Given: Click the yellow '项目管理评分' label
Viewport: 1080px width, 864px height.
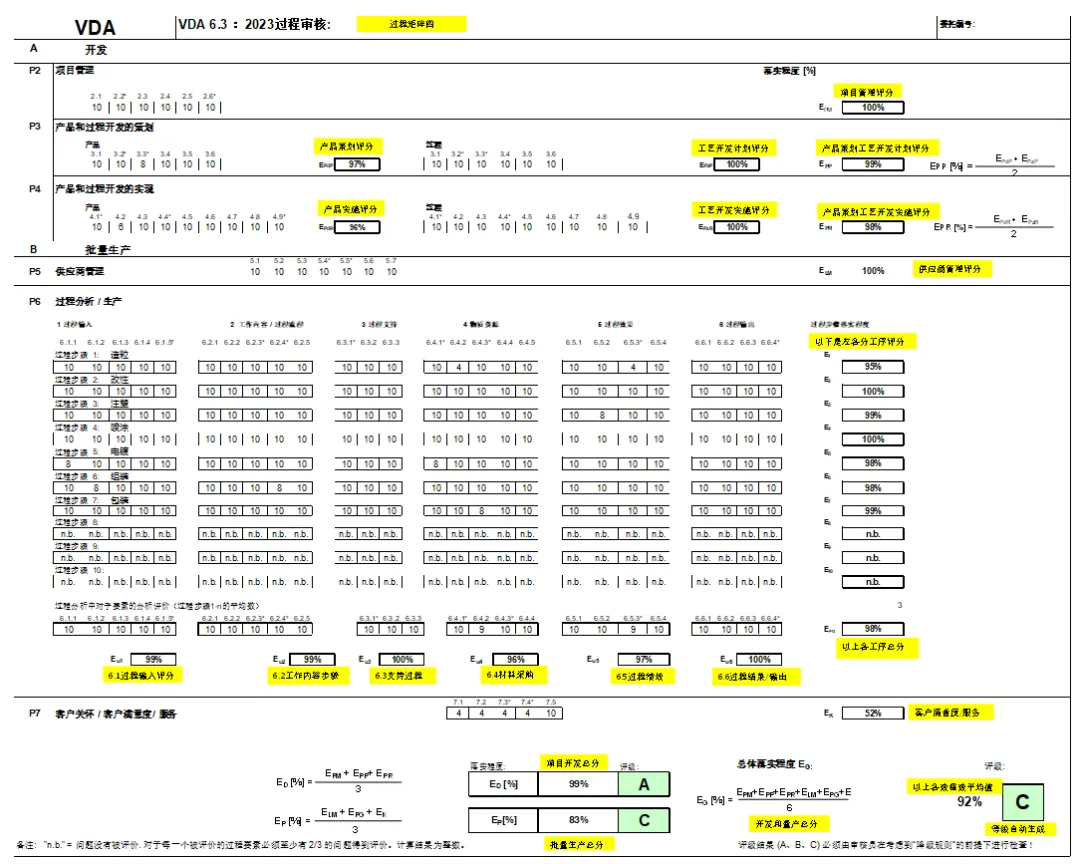Looking at the screenshot, I should click(x=867, y=92).
